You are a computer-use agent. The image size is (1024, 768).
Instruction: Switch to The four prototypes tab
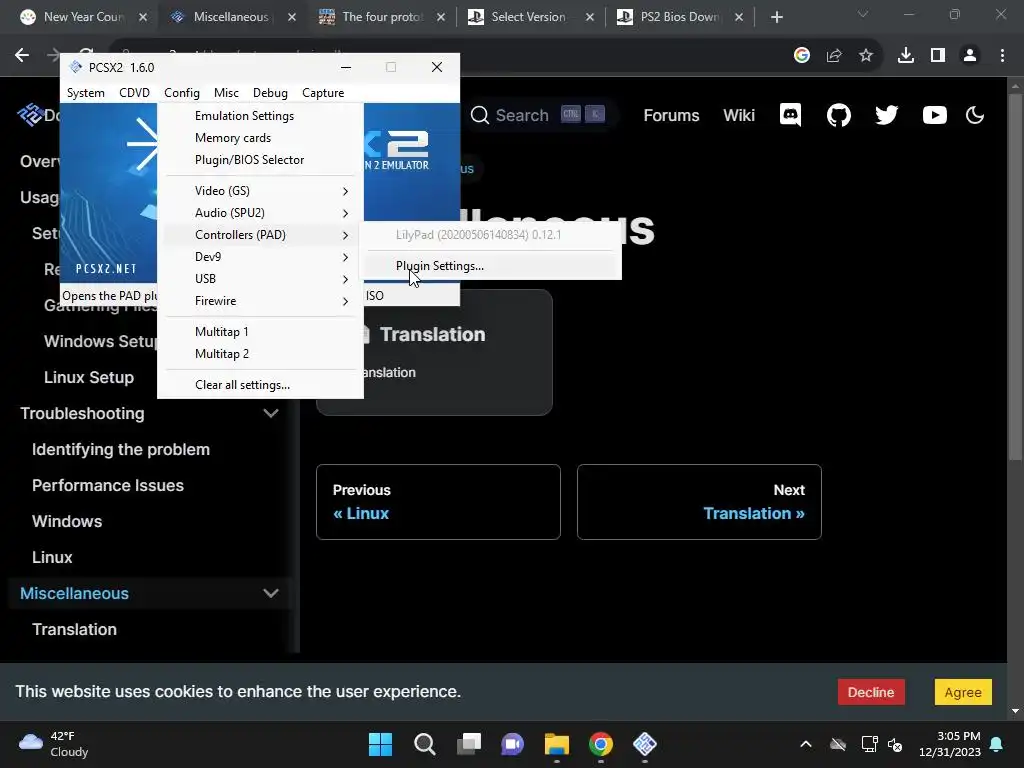point(382,17)
